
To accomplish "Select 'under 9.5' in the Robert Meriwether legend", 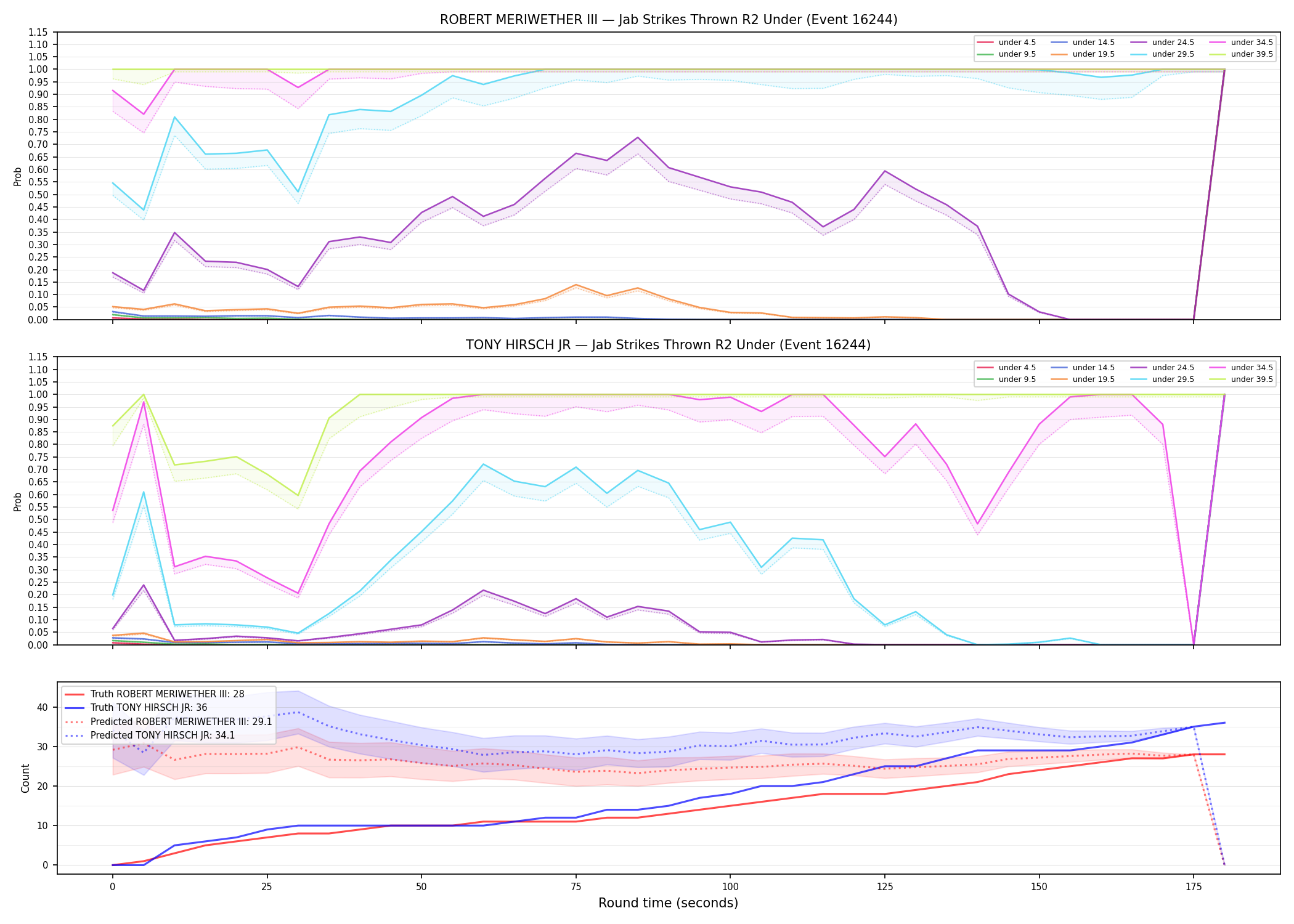I will [x=1006, y=54].
